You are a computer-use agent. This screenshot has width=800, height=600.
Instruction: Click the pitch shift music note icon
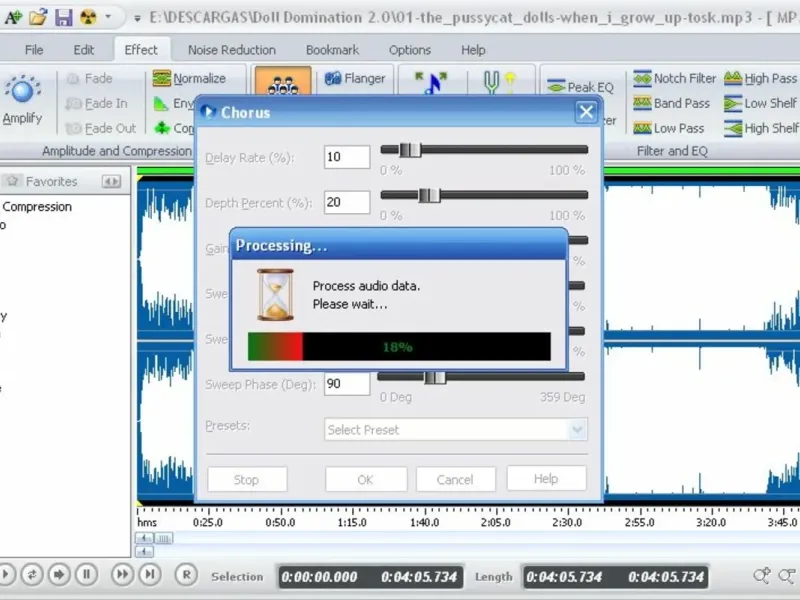coord(432,83)
